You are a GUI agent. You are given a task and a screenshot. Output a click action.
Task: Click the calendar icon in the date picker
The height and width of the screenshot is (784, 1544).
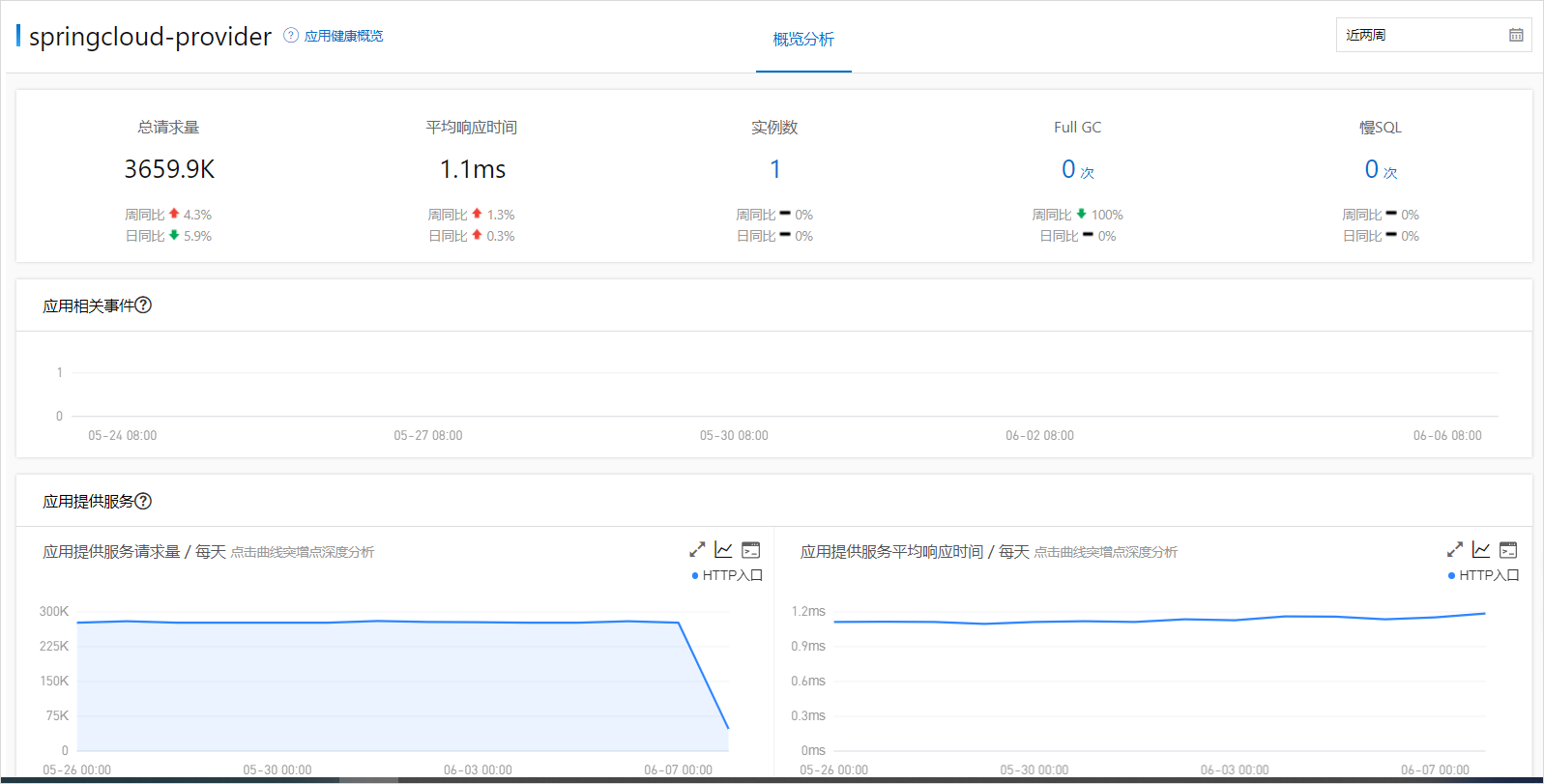(x=1516, y=35)
